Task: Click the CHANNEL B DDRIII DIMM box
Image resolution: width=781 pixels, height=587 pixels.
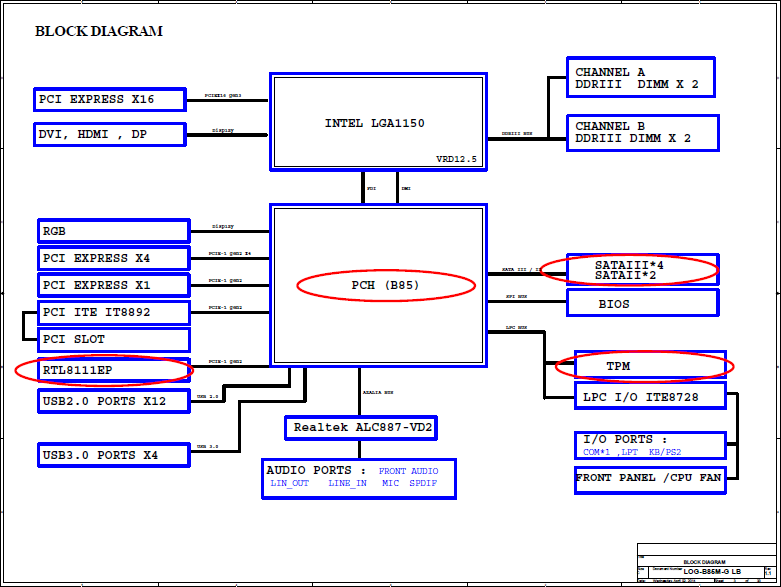Action: click(643, 132)
